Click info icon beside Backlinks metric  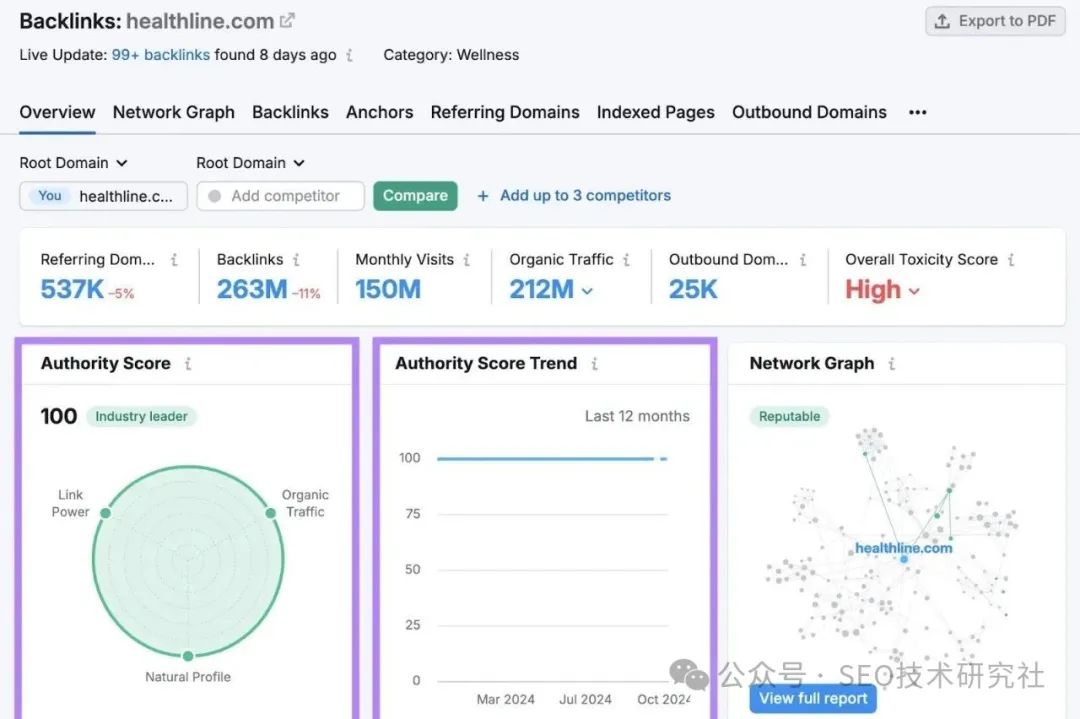[x=296, y=260]
